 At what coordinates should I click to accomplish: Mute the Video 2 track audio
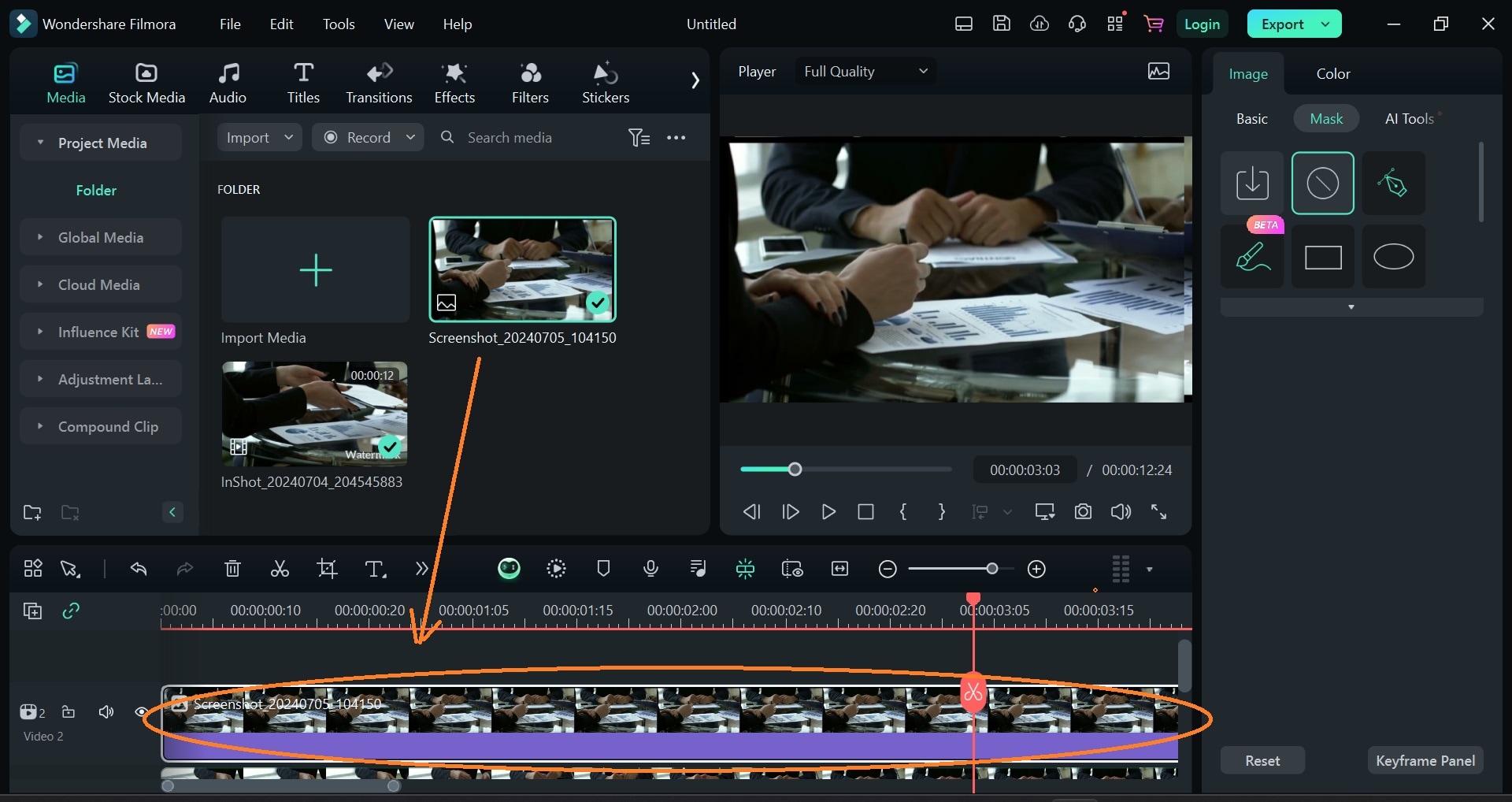tap(106, 712)
